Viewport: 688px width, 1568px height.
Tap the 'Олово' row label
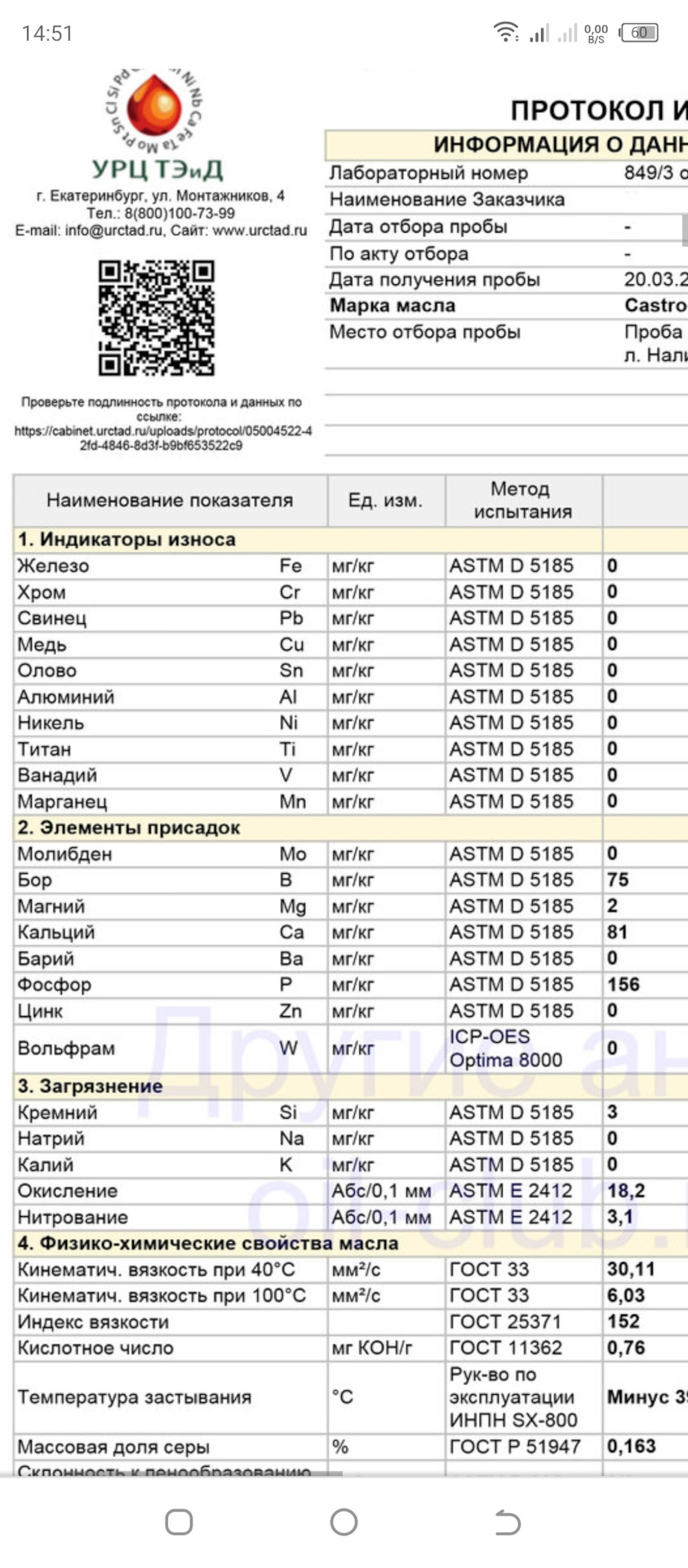pyautogui.click(x=47, y=670)
